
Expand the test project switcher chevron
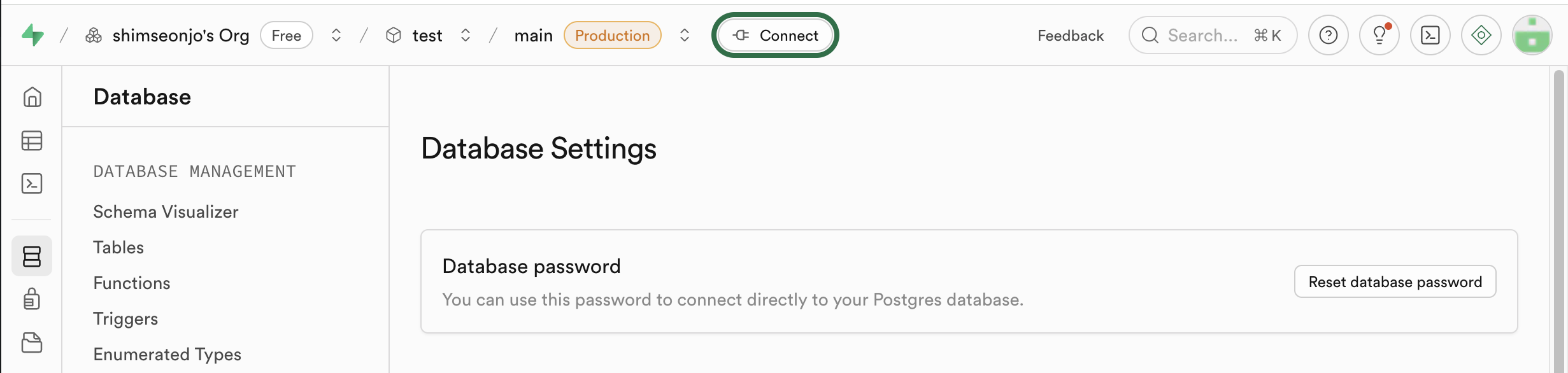point(466,35)
